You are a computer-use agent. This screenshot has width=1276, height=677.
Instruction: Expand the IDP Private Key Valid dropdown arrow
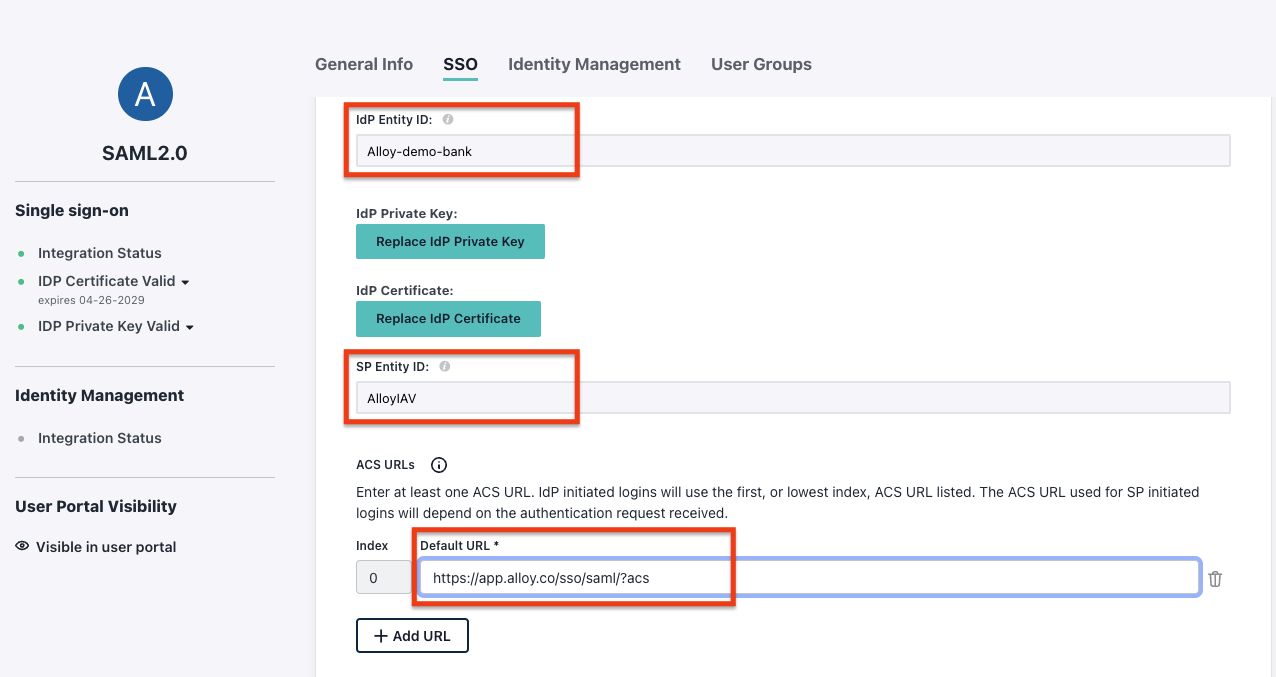[x=190, y=327]
